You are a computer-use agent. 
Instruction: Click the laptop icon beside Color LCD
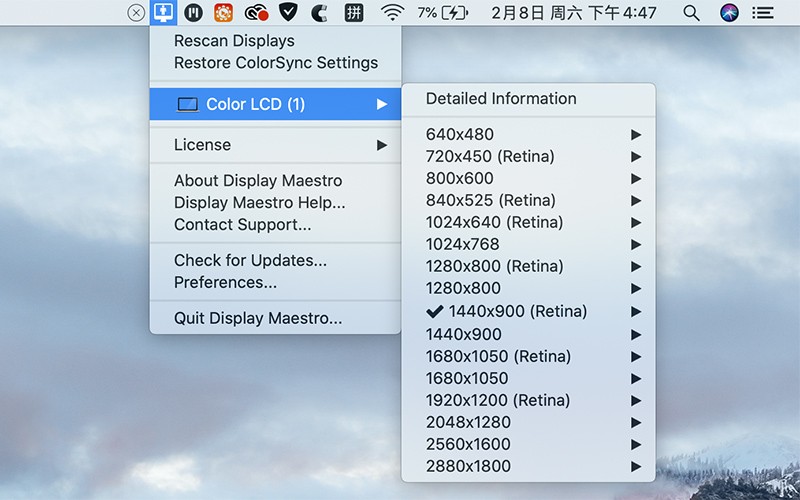coord(187,105)
